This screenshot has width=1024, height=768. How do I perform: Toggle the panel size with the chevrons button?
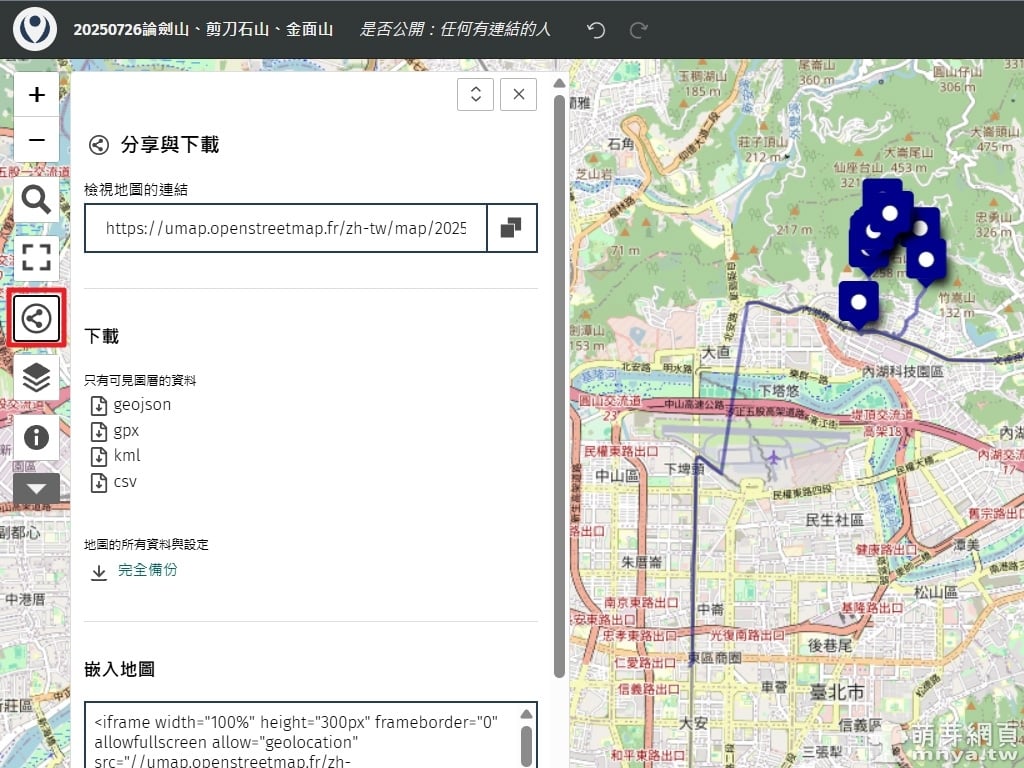[x=475, y=94]
